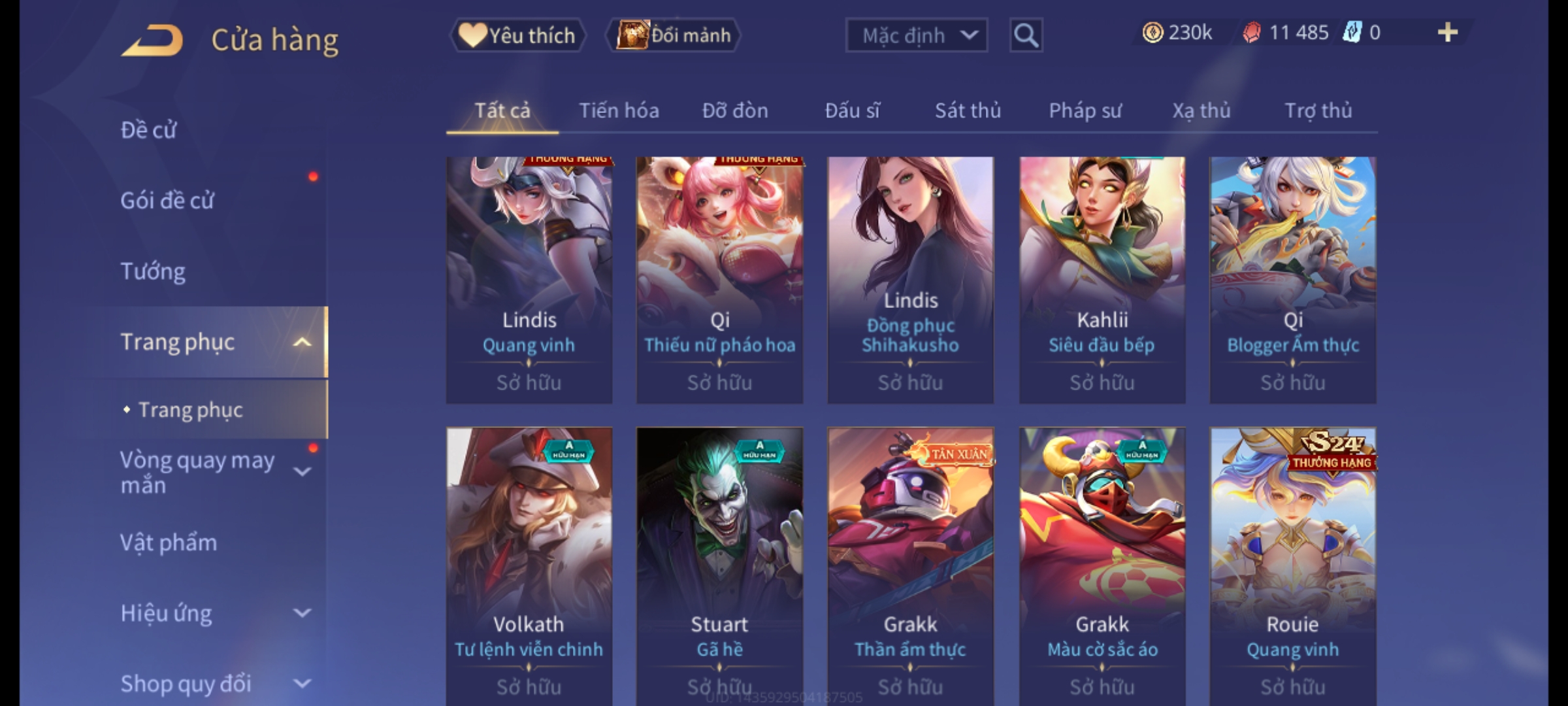Expand the Hiệu ứng sidebar section
The image size is (1568, 706).
[x=302, y=613]
